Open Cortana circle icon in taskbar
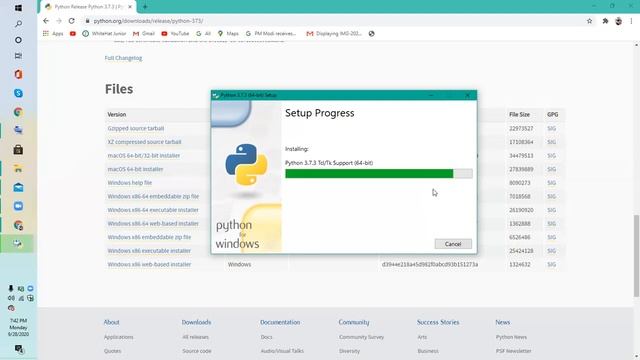 18,40
